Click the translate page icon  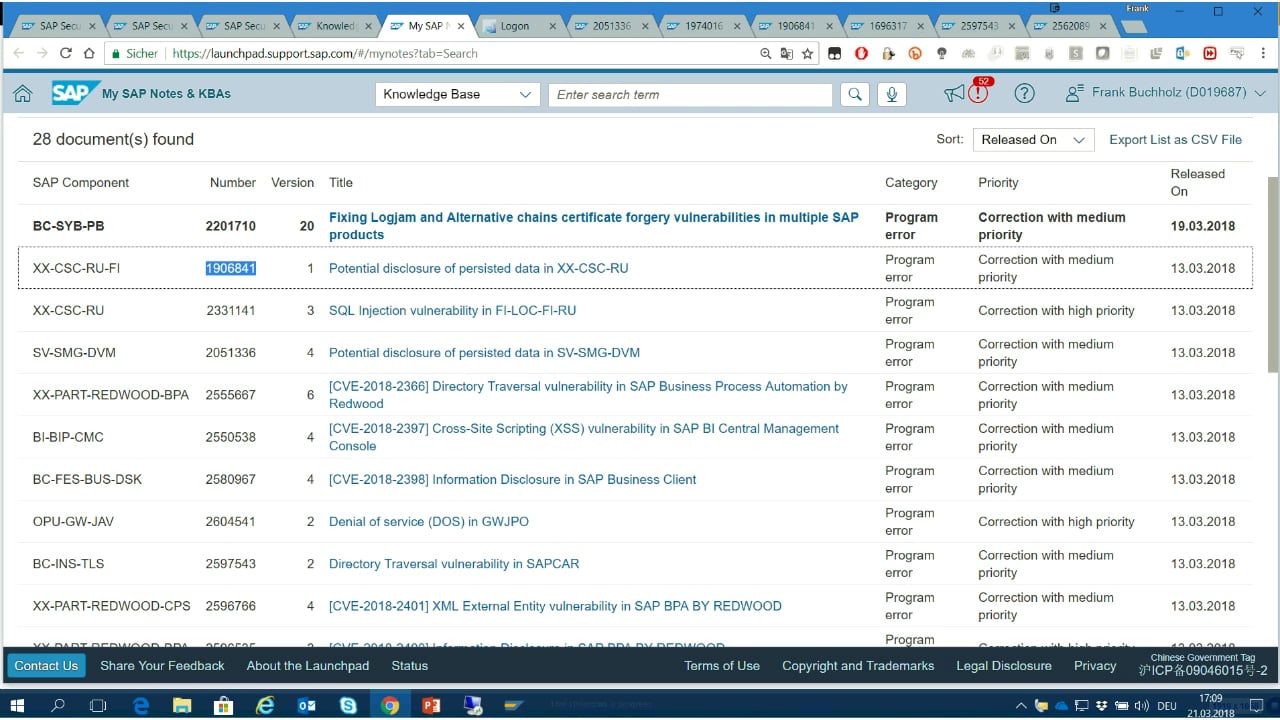pos(787,54)
